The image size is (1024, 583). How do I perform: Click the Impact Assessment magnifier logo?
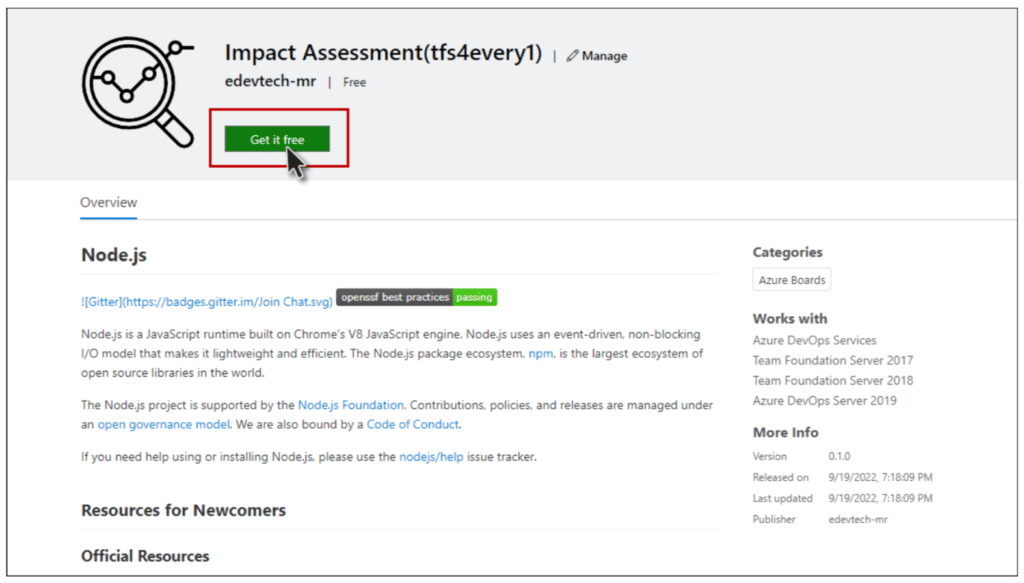click(x=138, y=92)
